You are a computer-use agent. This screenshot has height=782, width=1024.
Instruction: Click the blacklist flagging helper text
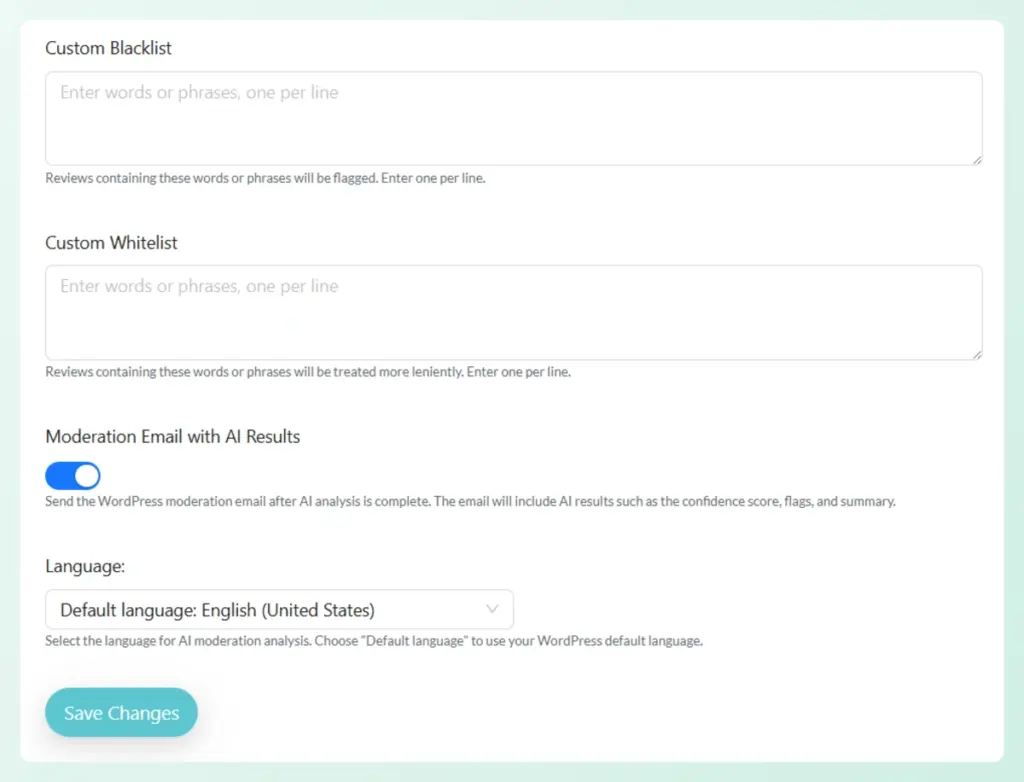[x=265, y=178]
